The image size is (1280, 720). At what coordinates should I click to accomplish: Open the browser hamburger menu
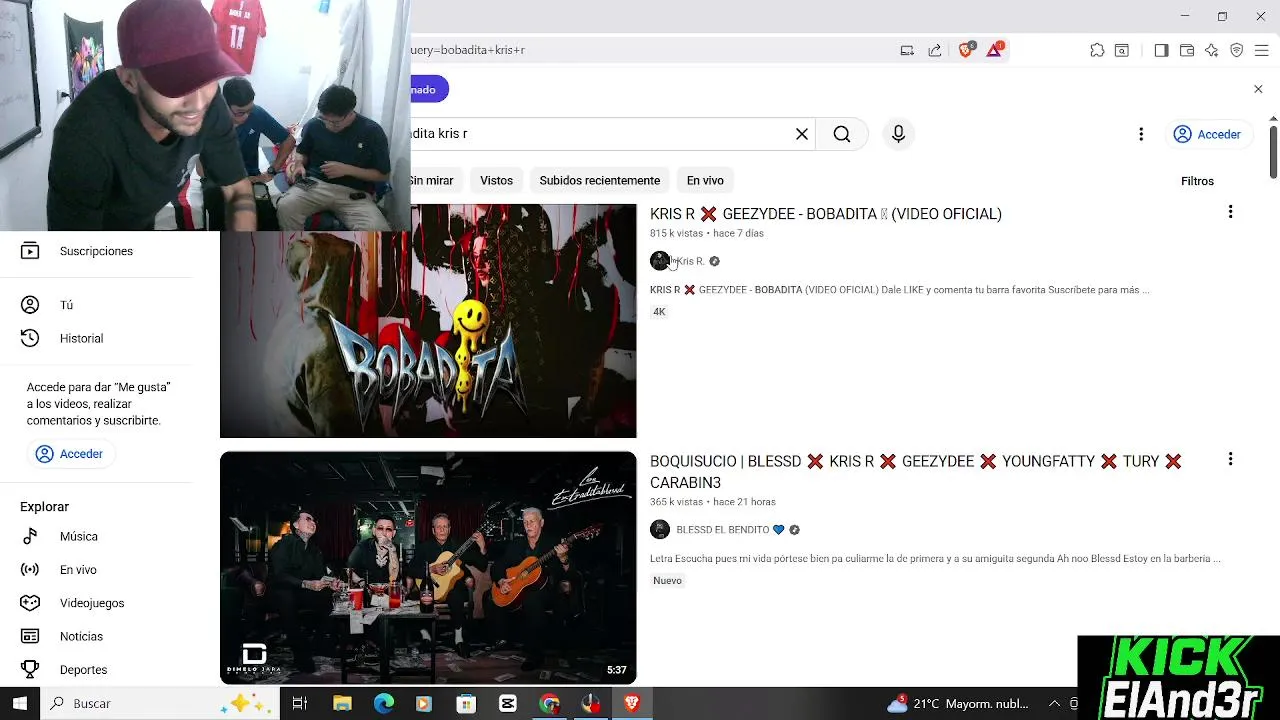(1262, 50)
